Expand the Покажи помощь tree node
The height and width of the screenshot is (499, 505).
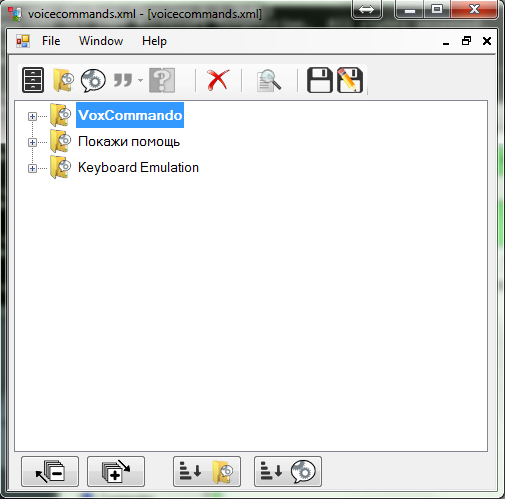tap(32, 142)
